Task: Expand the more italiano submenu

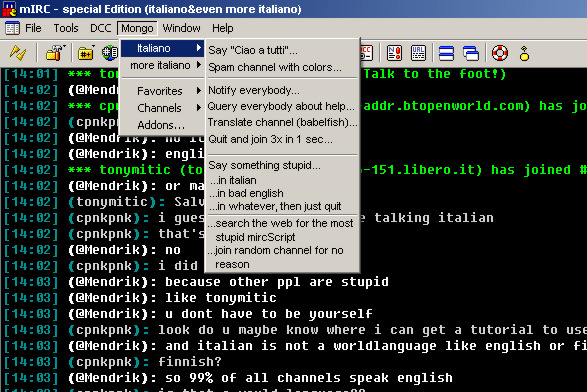Action: click(162, 65)
